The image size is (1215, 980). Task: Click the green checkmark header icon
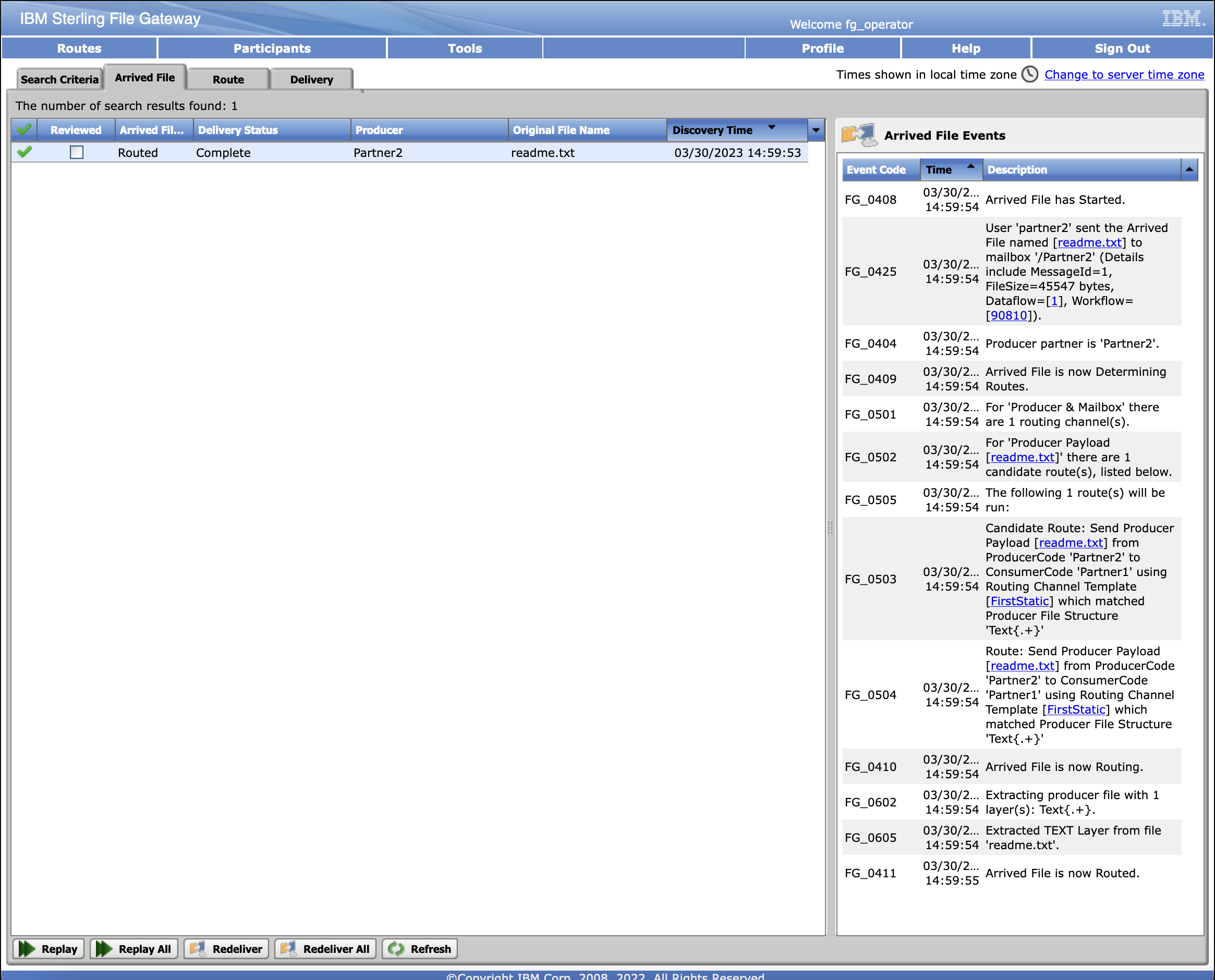(x=23, y=130)
